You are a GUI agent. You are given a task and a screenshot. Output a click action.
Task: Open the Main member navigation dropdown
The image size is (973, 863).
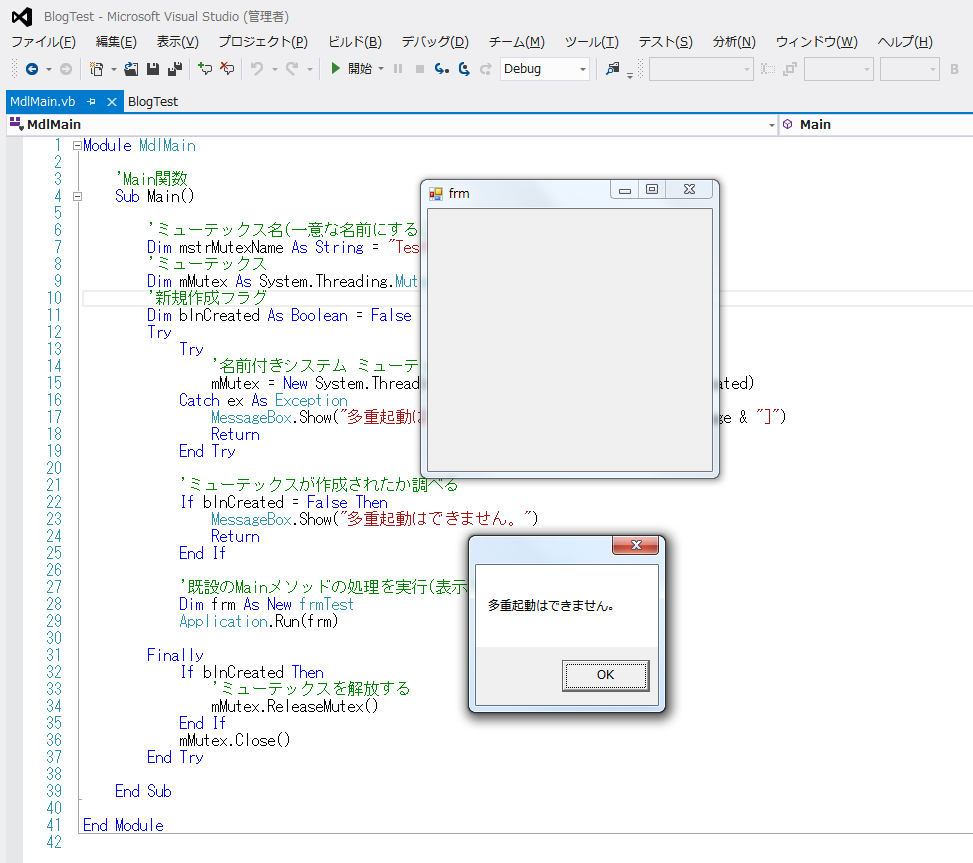pos(877,124)
